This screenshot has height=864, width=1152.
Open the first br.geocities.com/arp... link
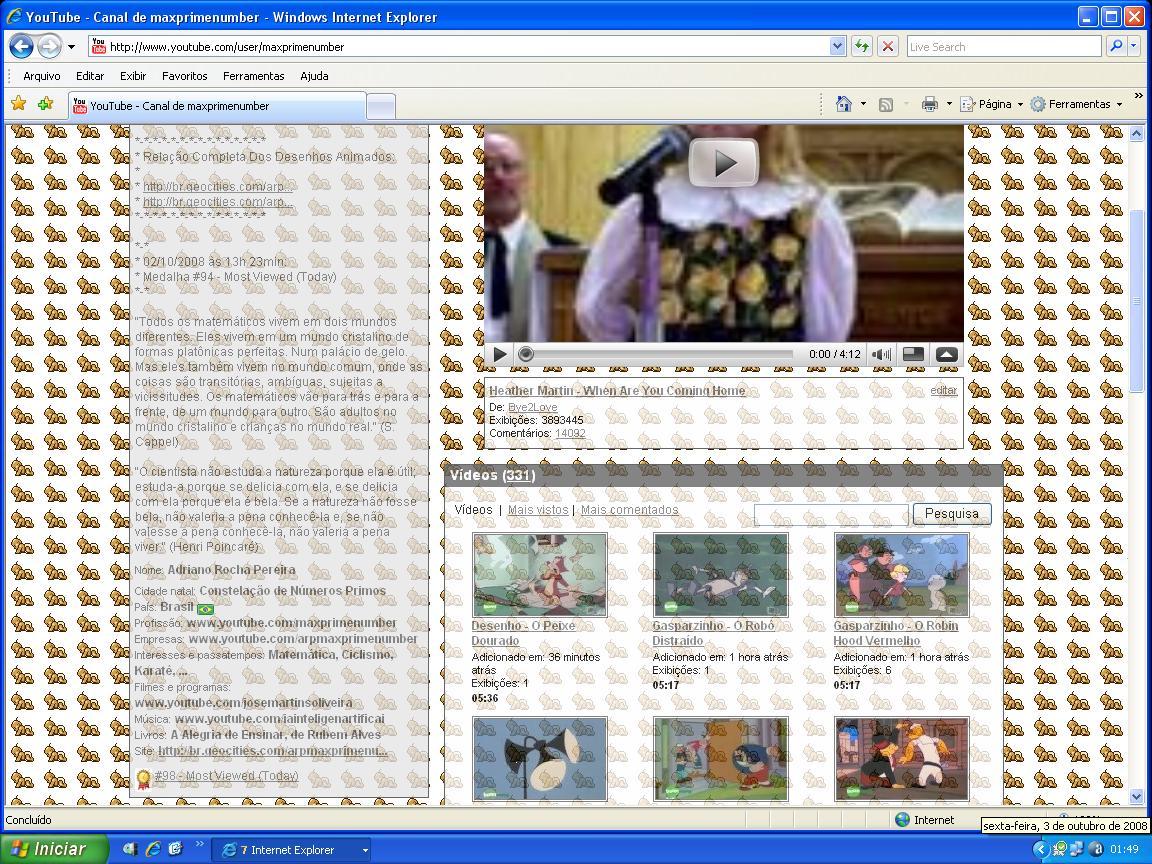click(218, 187)
